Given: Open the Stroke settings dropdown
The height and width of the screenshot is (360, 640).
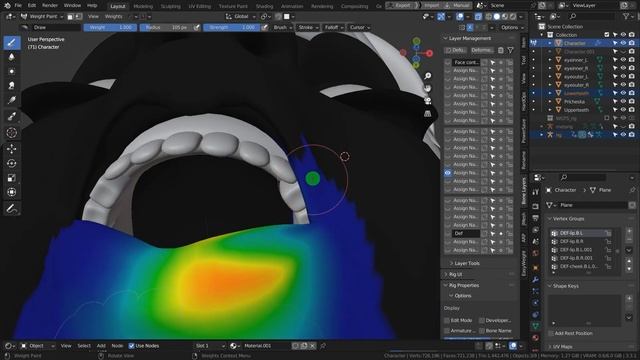Looking at the screenshot, I should click(308, 27).
